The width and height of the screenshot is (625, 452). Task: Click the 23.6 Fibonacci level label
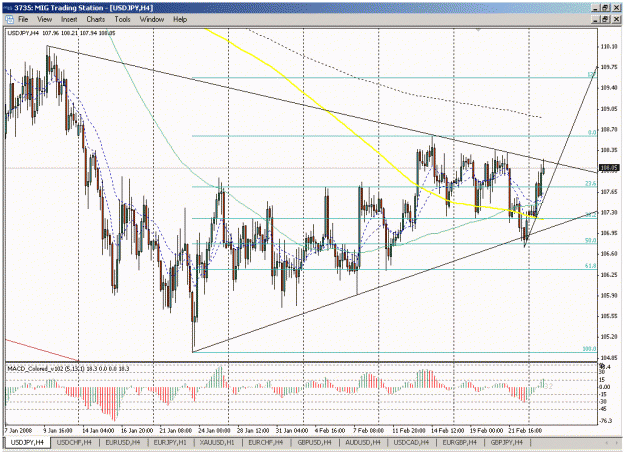591,184
